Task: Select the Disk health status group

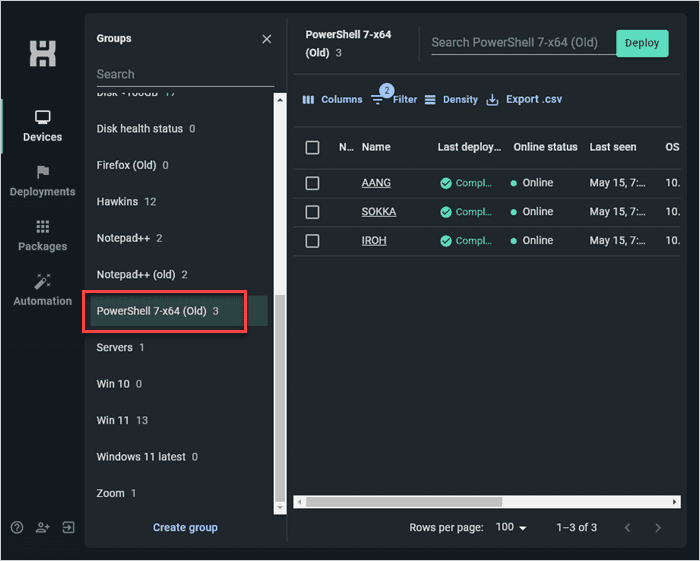Action: (x=179, y=129)
